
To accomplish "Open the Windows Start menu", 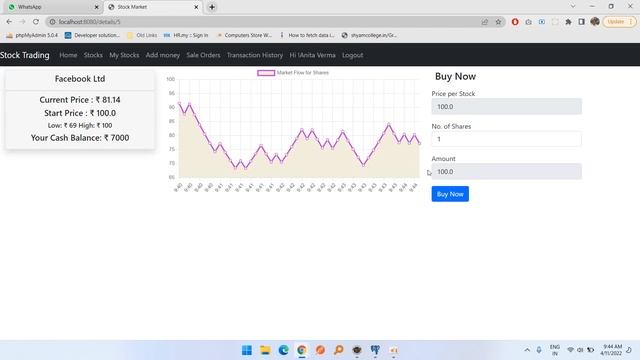I will pyautogui.click(x=247, y=350).
